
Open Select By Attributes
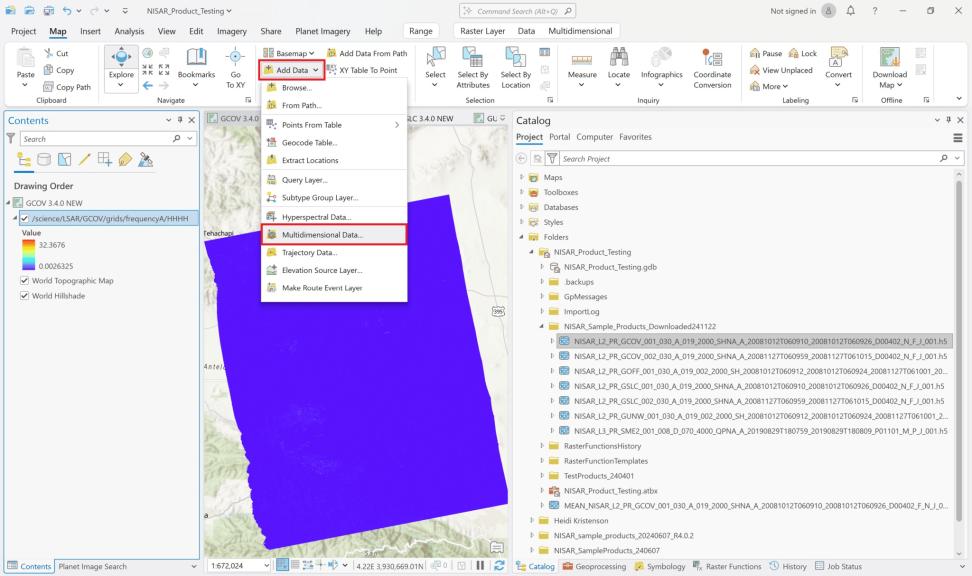[x=473, y=68]
